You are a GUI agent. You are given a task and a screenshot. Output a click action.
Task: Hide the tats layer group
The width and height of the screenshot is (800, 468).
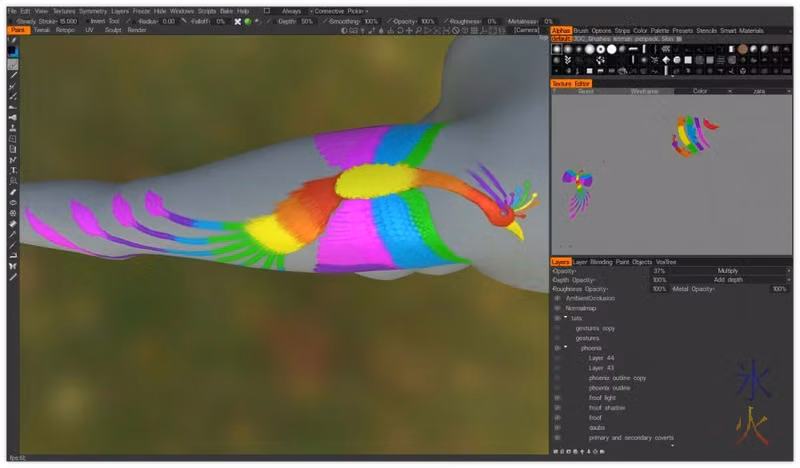[557, 318]
